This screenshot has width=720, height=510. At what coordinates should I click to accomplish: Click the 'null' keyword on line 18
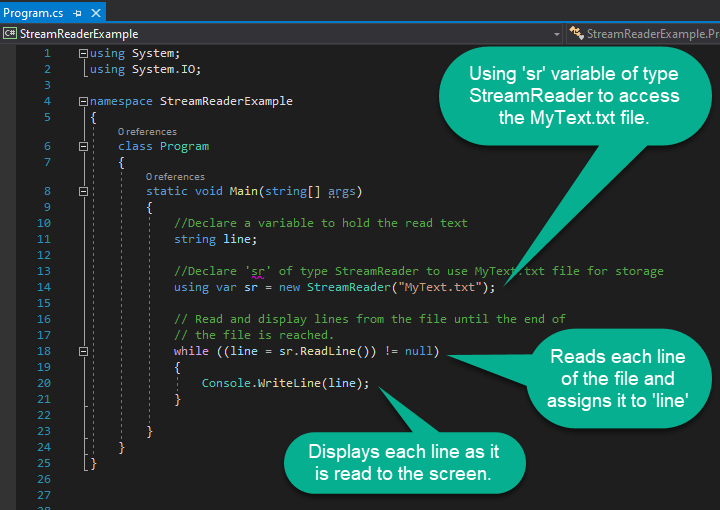(x=418, y=351)
